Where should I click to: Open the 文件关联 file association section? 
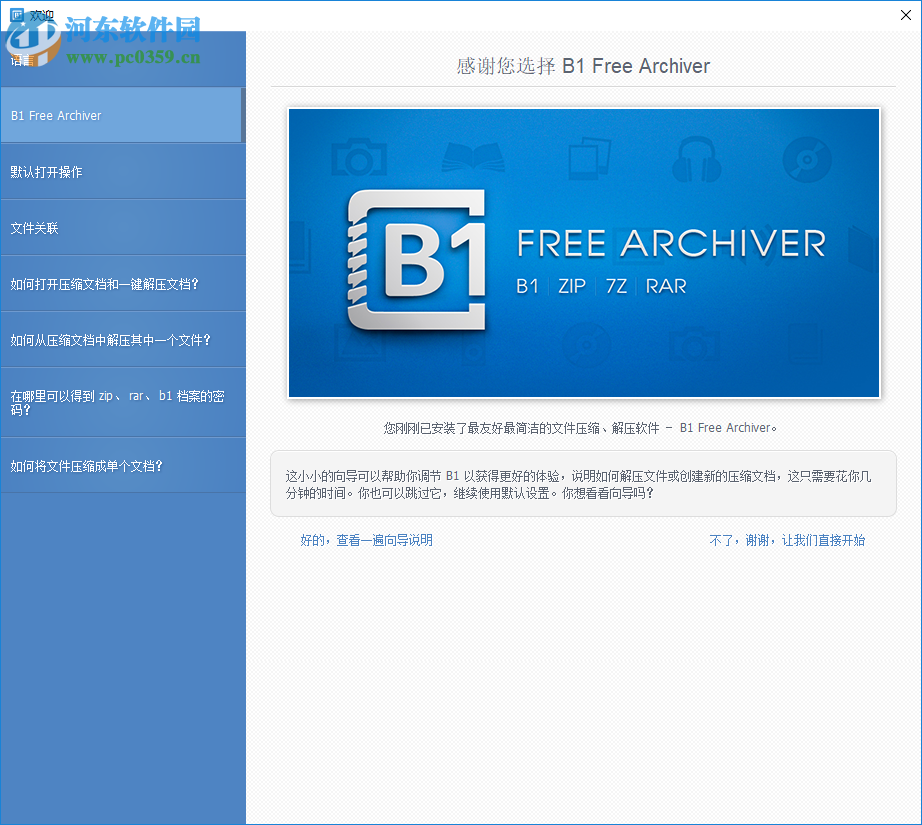point(120,227)
